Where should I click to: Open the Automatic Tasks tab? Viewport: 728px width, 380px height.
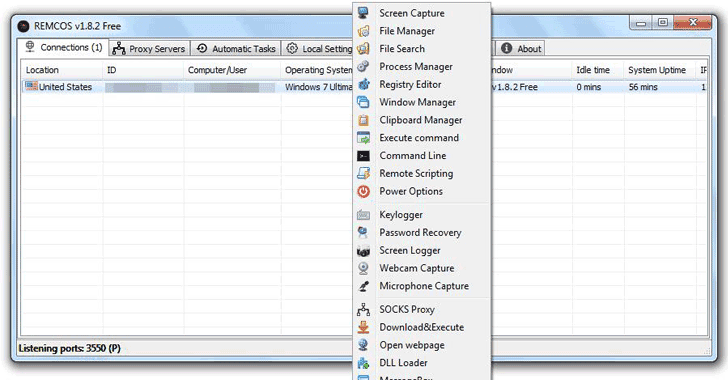(x=236, y=48)
